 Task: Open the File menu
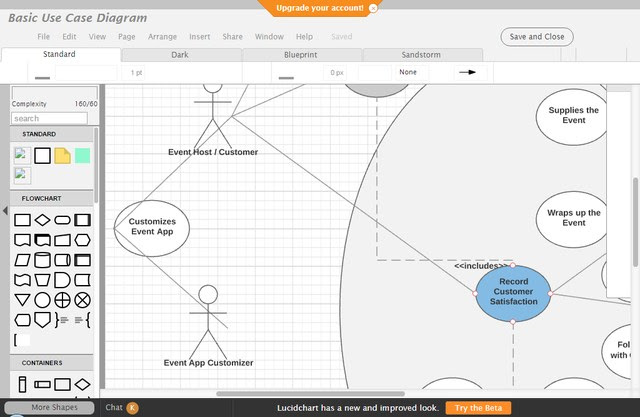click(44, 37)
